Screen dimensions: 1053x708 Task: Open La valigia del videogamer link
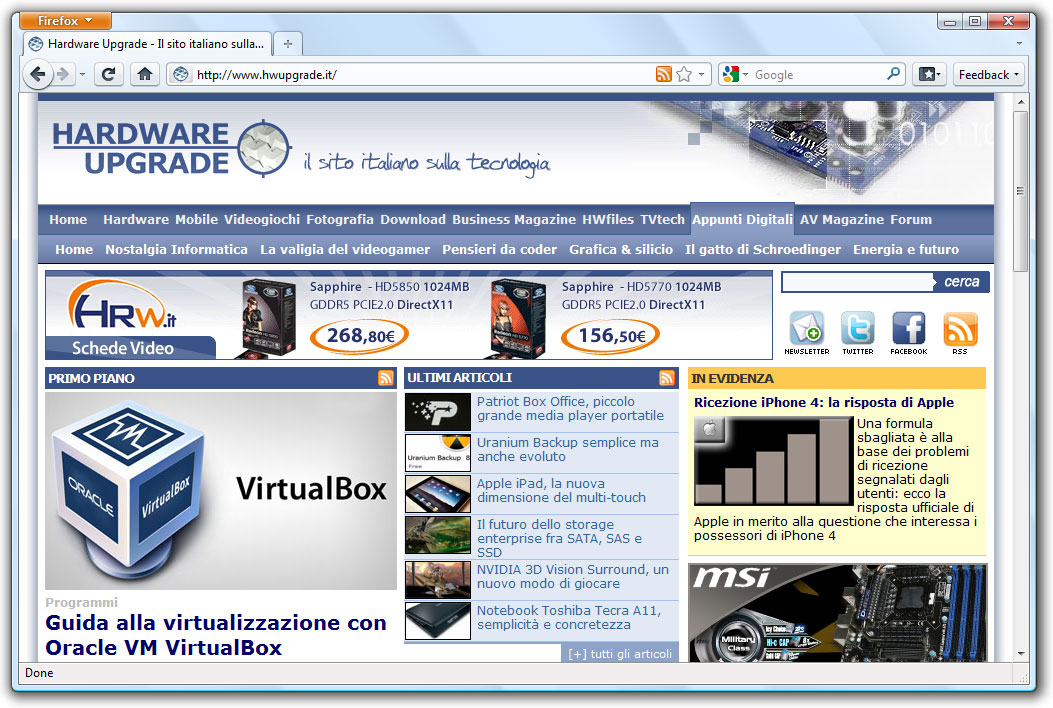pyautogui.click(x=345, y=249)
